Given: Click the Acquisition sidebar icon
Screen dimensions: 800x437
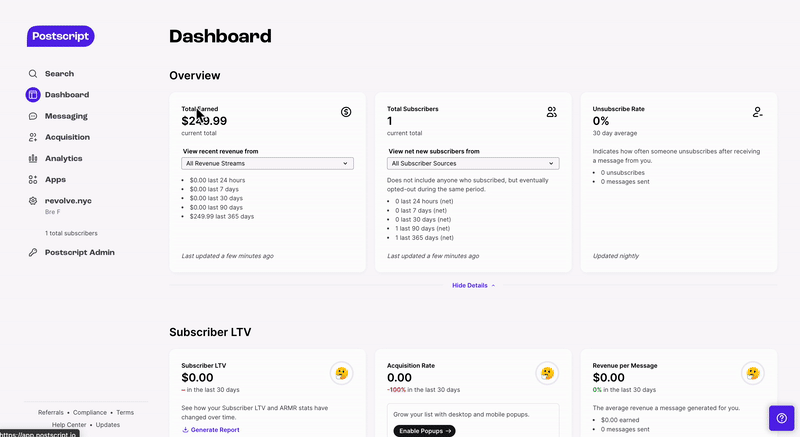Looking at the screenshot, I should [x=33, y=137].
